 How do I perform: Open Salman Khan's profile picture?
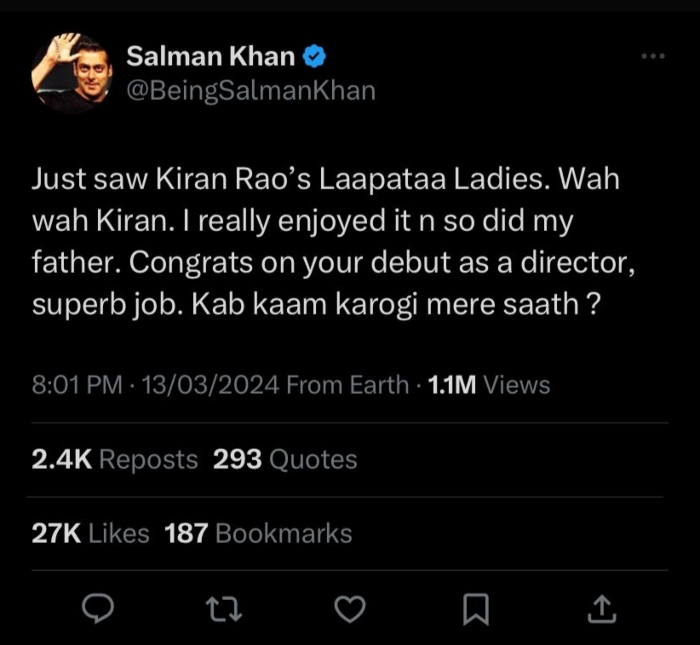click(x=70, y=72)
